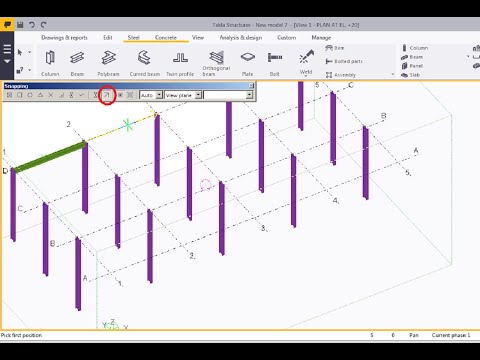Switch to the Concrete tab

[166, 38]
